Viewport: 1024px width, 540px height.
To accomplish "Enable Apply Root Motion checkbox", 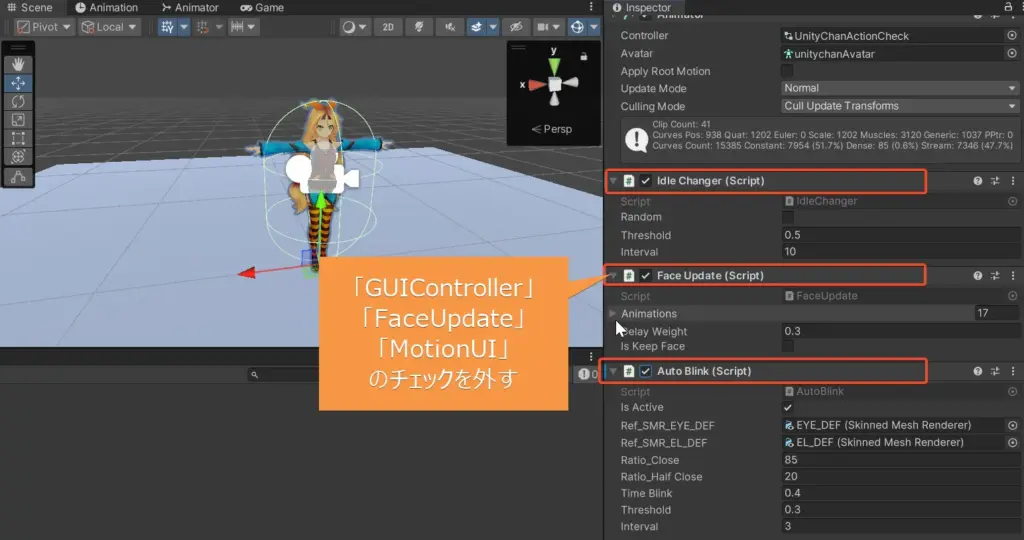I will pyautogui.click(x=787, y=71).
